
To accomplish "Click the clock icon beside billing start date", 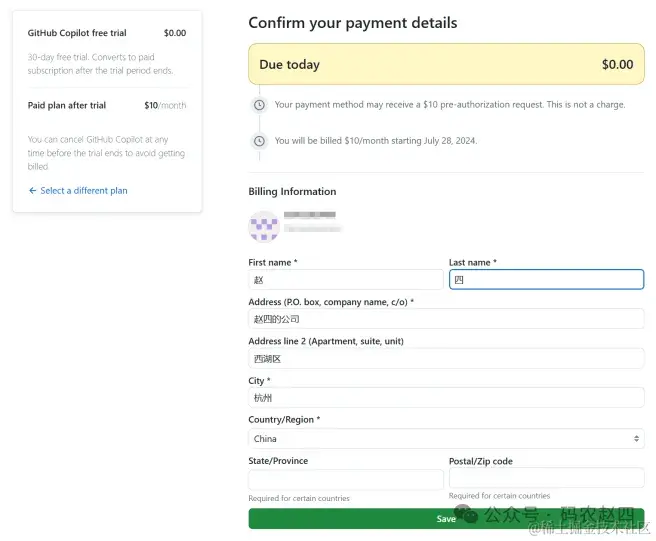I will click(x=259, y=141).
